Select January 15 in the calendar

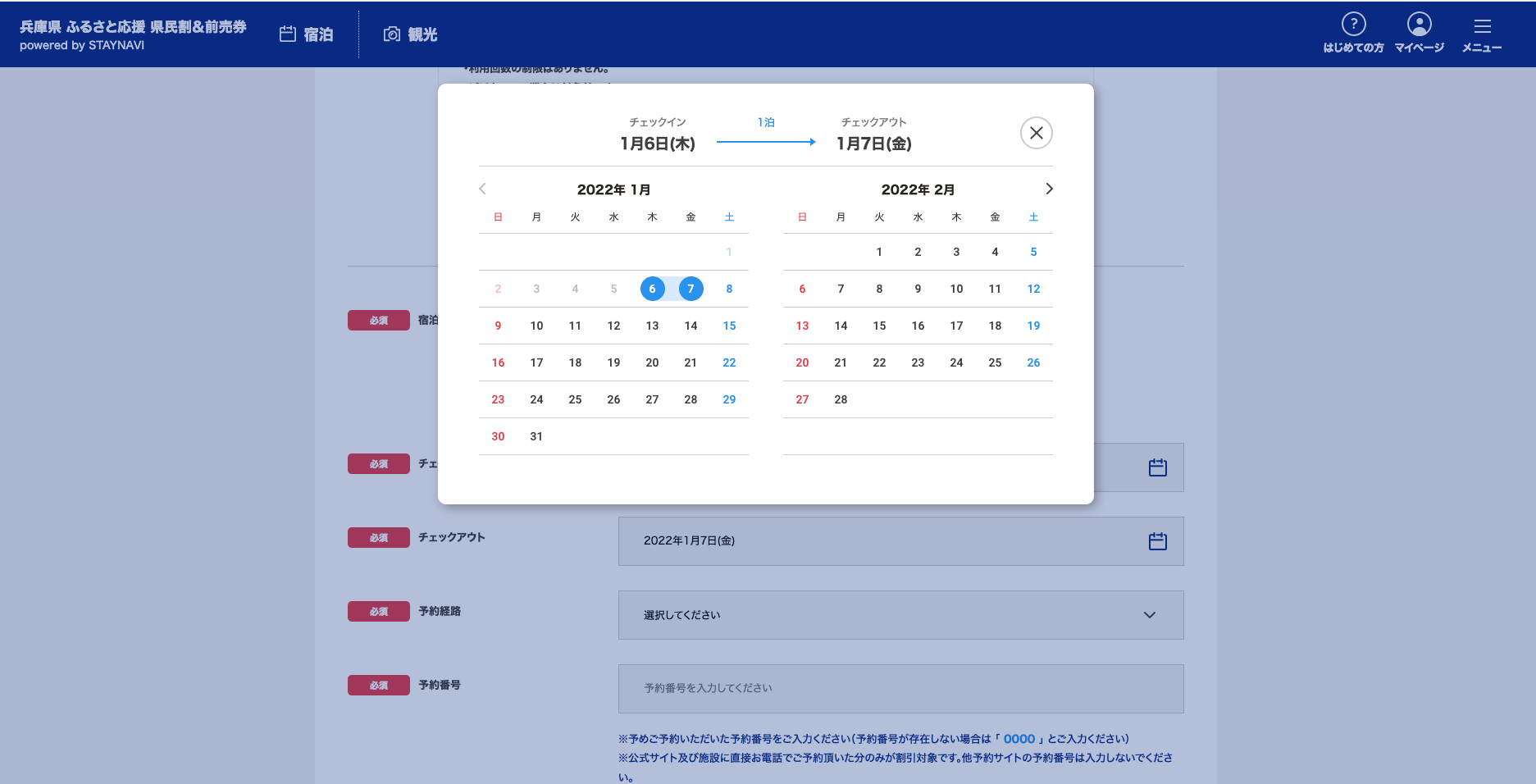click(729, 326)
